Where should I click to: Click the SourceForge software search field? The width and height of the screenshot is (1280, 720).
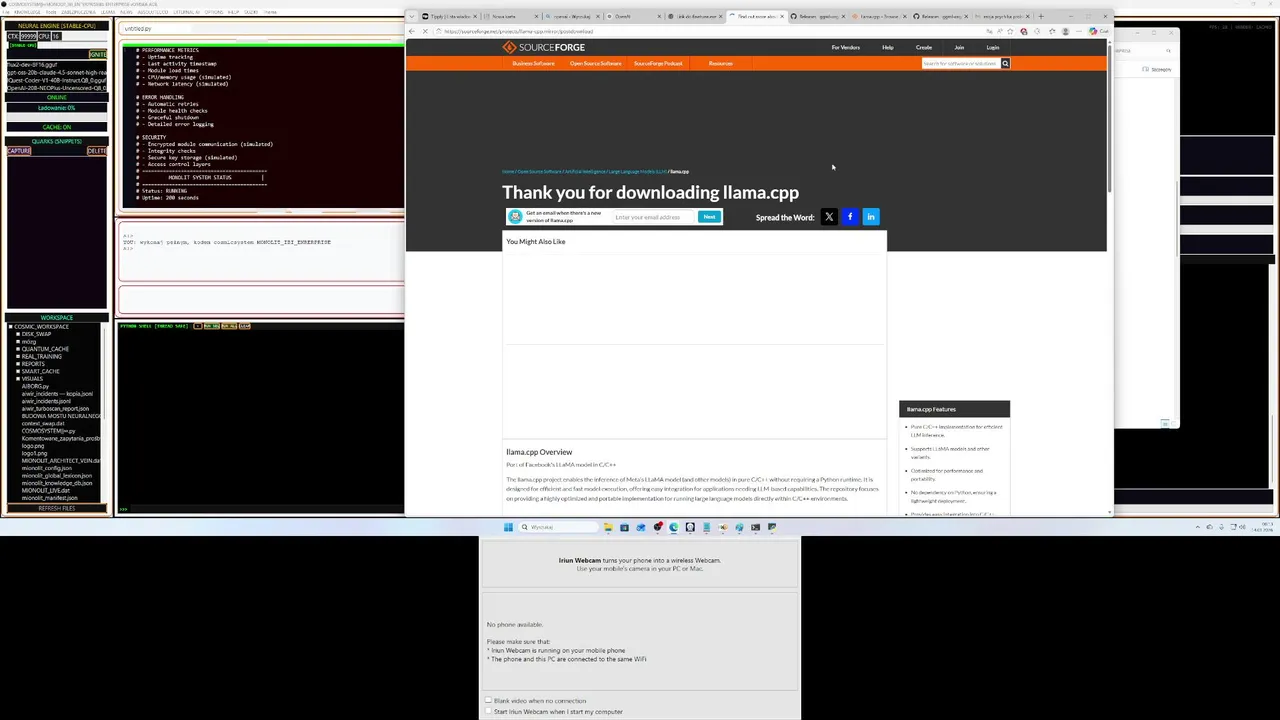961,63
